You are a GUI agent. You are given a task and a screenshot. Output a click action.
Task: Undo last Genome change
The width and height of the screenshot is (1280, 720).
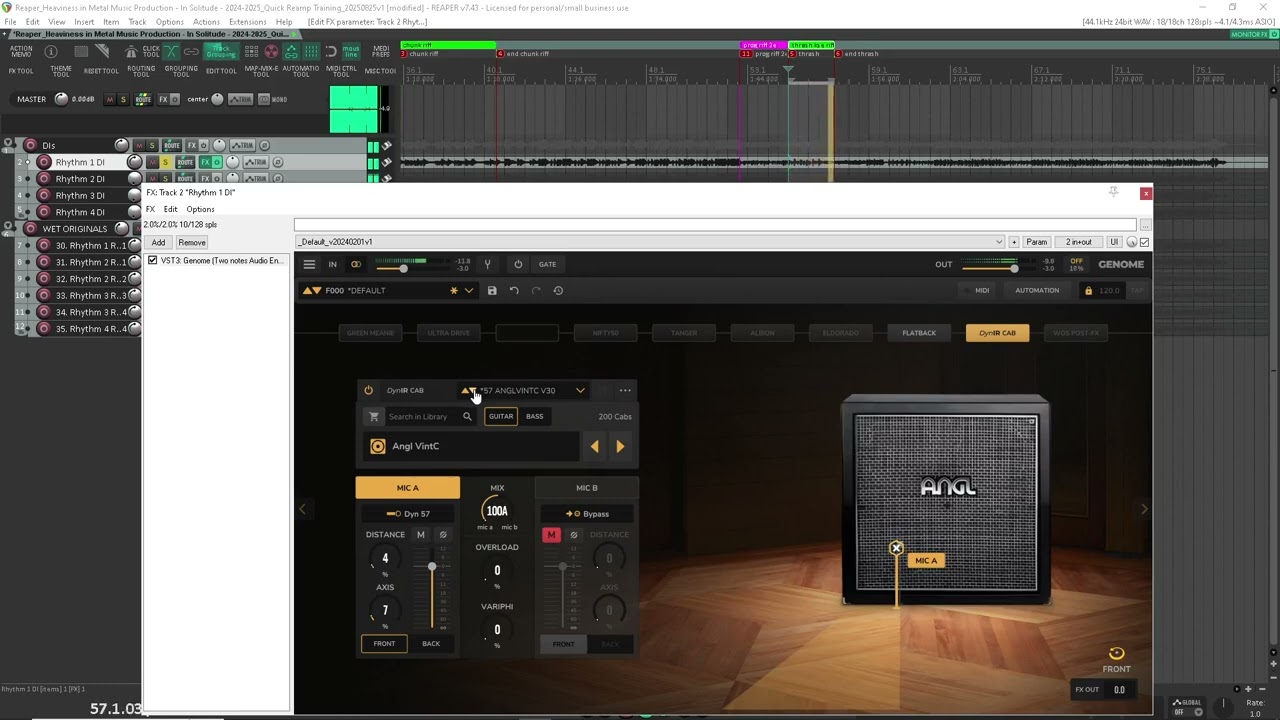(x=514, y=291)
